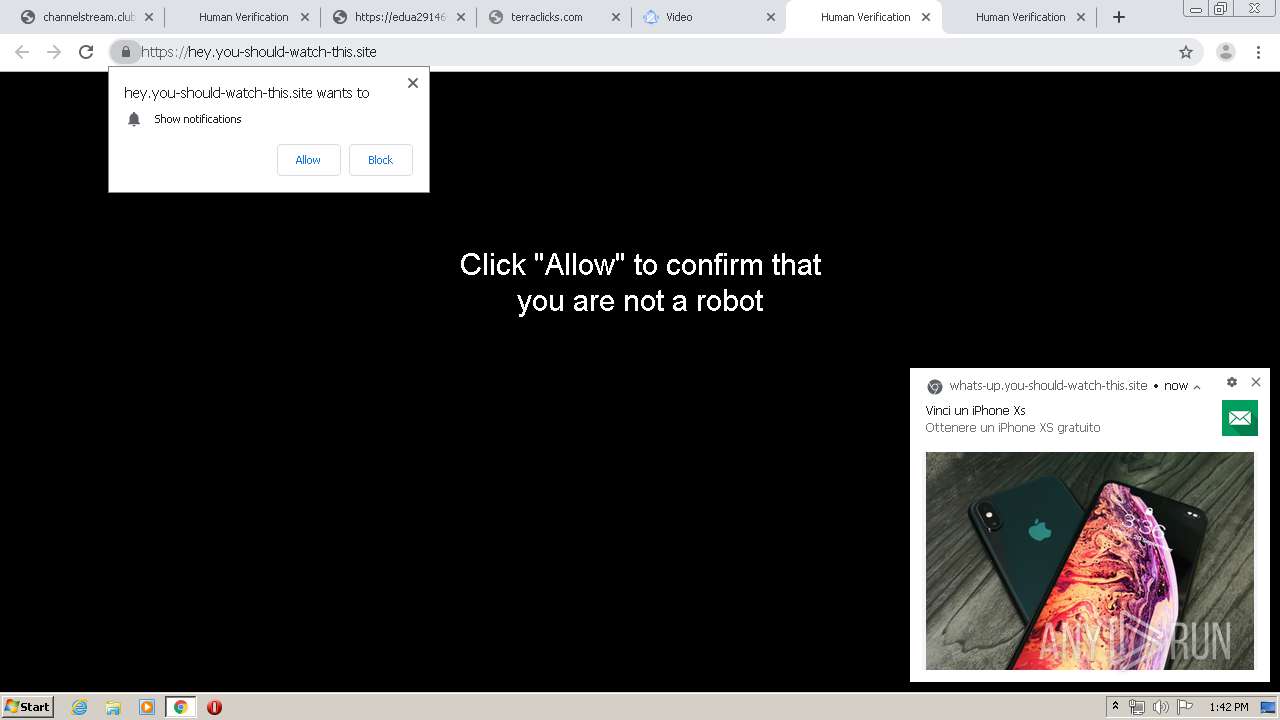Show hidden system tray icons

coord(1115,707)
